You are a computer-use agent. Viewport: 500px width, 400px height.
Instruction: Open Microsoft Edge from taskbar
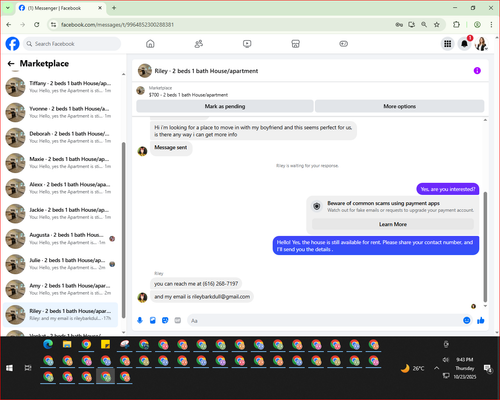click(x=48, y=345)
